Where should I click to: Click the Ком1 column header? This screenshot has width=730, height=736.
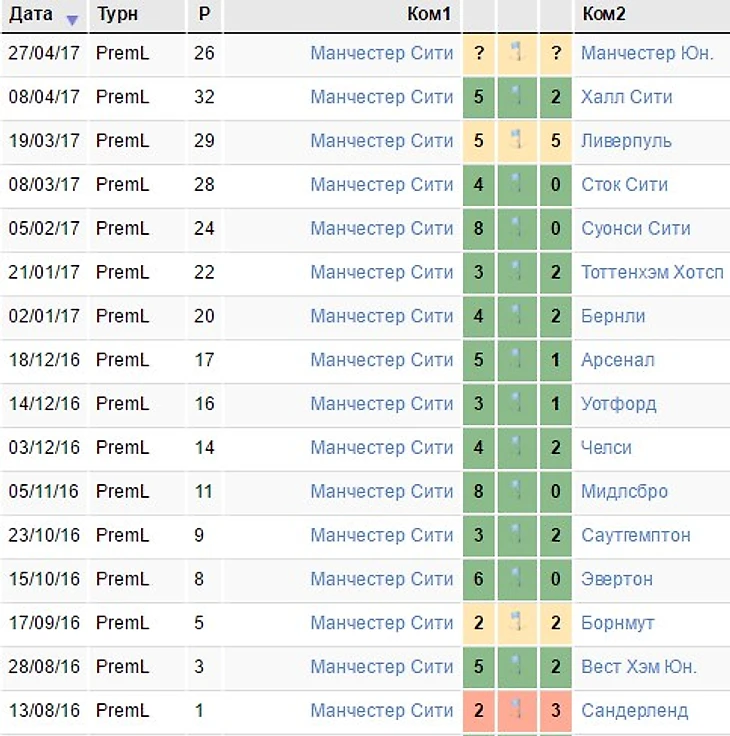tap(430, 16)
